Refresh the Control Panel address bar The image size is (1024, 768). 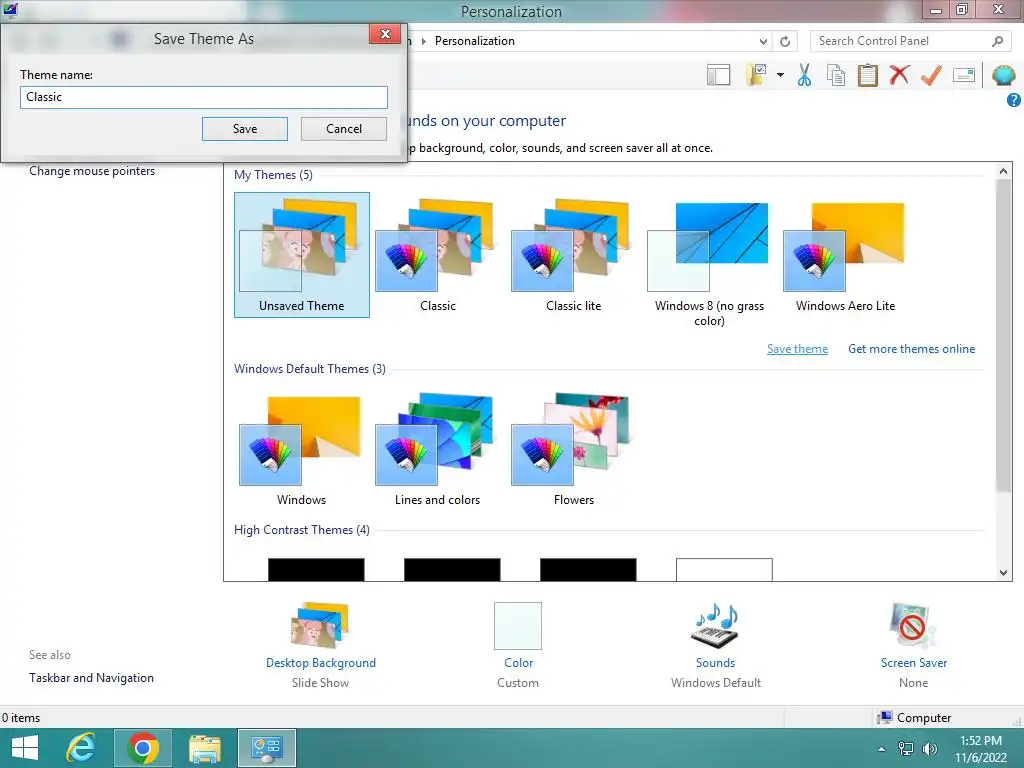point(785,41)
